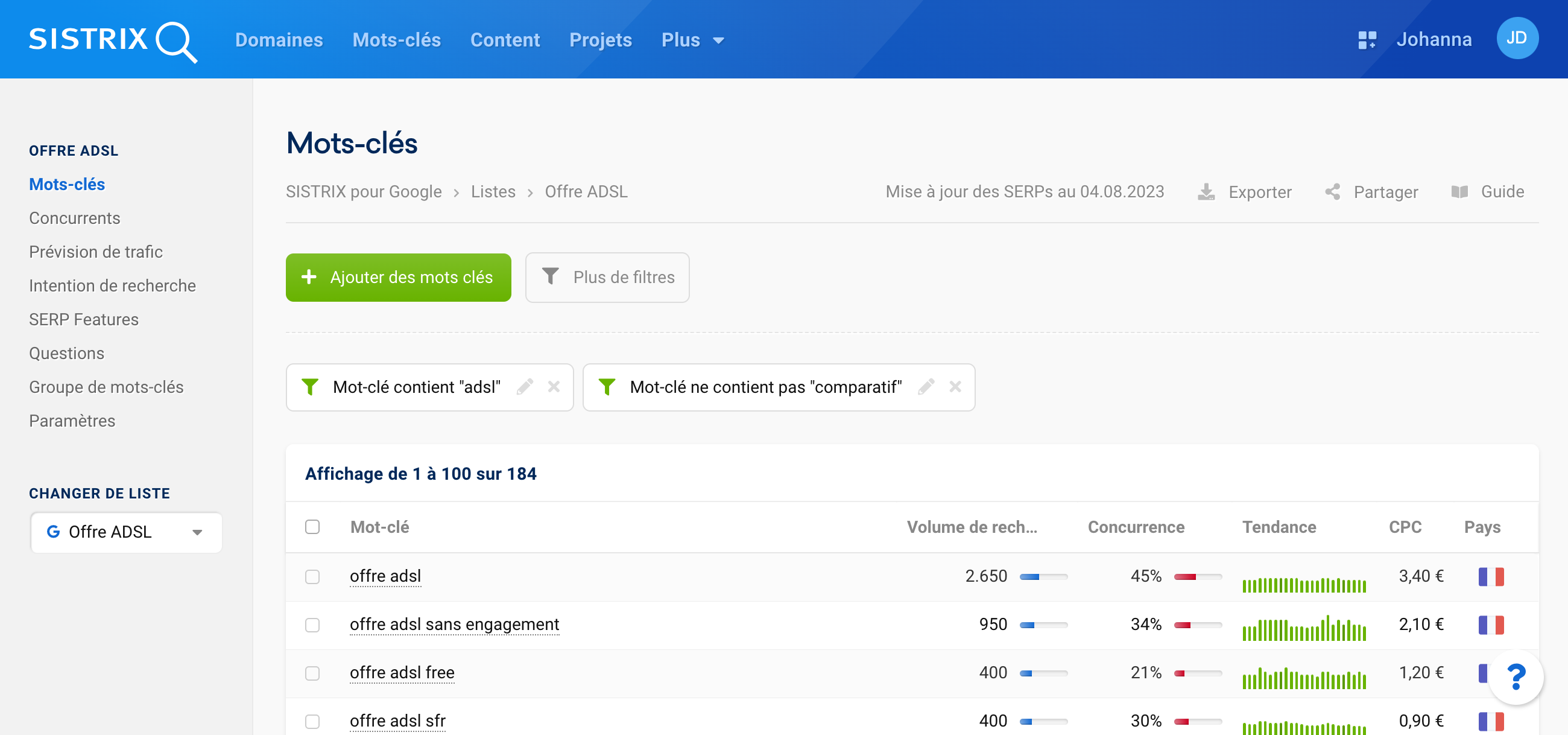Viewport: 1568px width, 735px height.
Task: Click the funnel icon in Plus de filtres
Action: (550, 276)
